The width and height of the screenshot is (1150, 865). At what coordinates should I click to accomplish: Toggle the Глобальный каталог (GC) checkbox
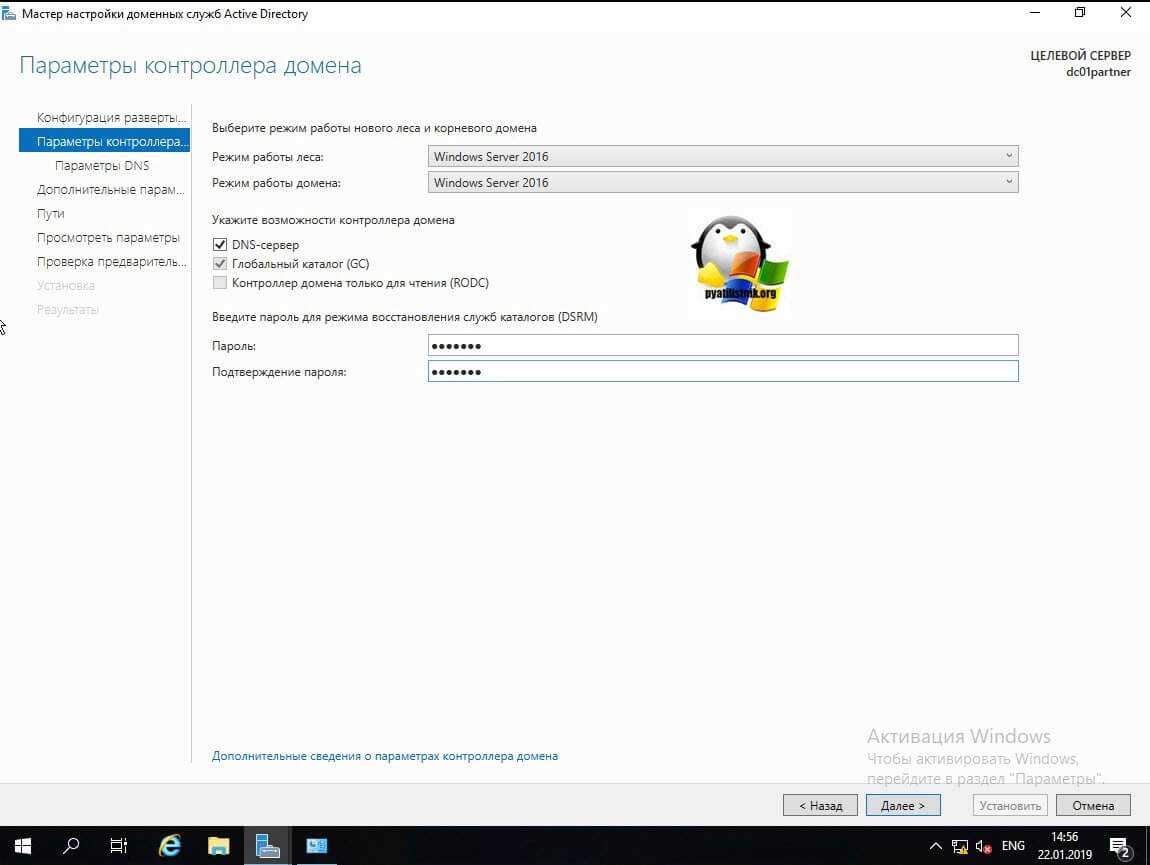point(220,264)
